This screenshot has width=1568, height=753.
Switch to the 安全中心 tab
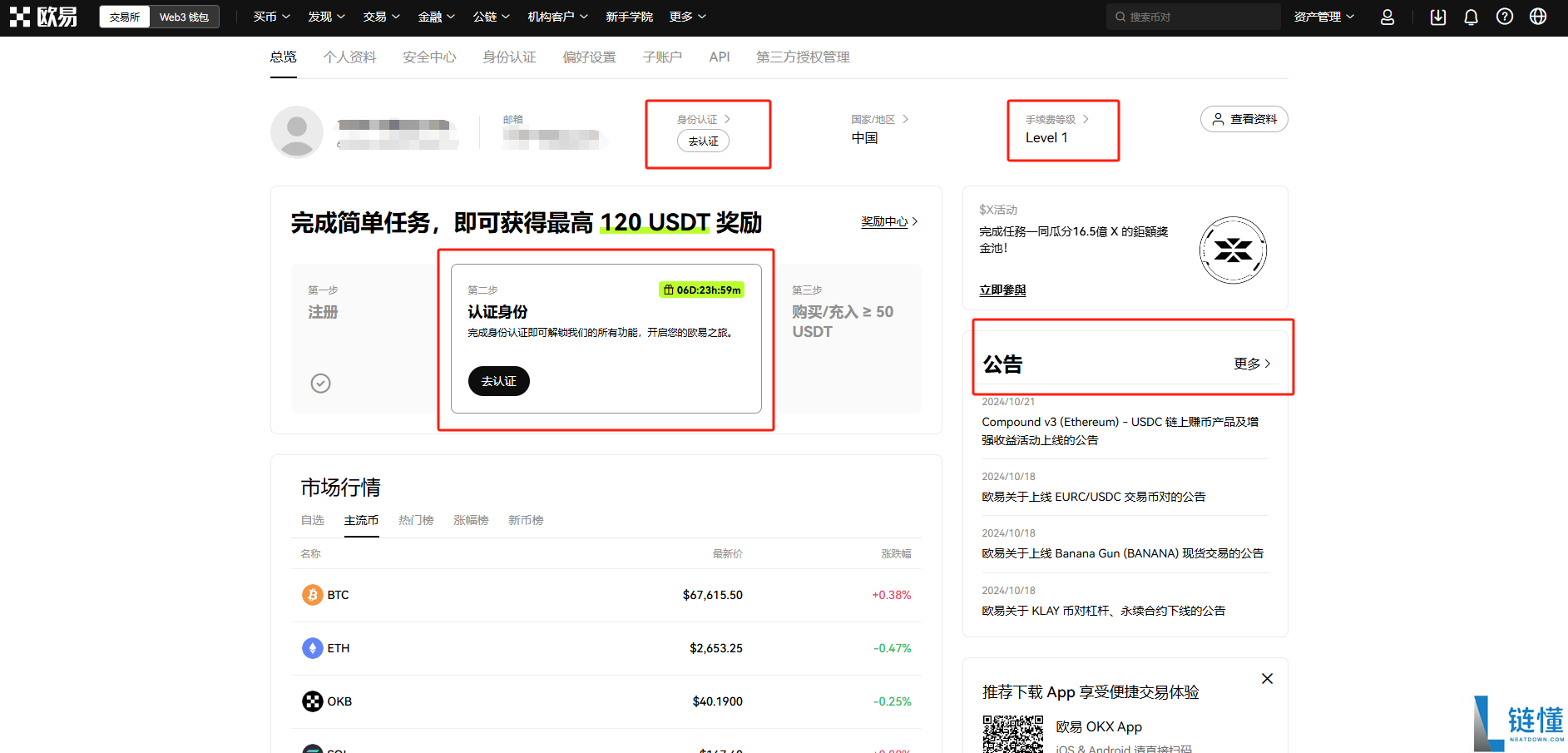tap(429, 57)
